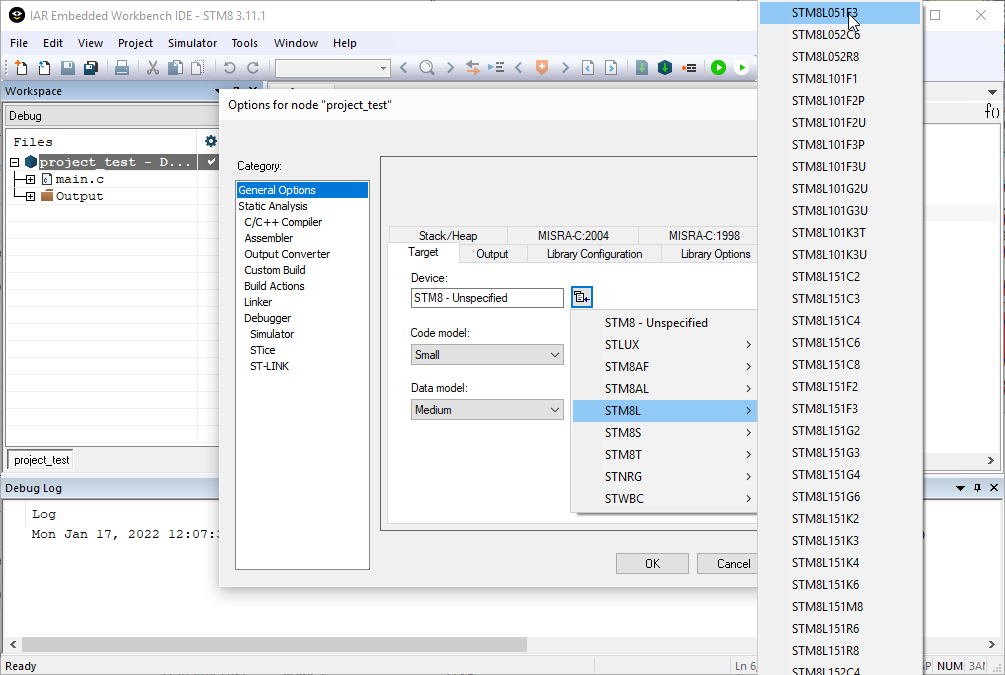Open the STM8AF device family
1005x675 pixels.
664,367
